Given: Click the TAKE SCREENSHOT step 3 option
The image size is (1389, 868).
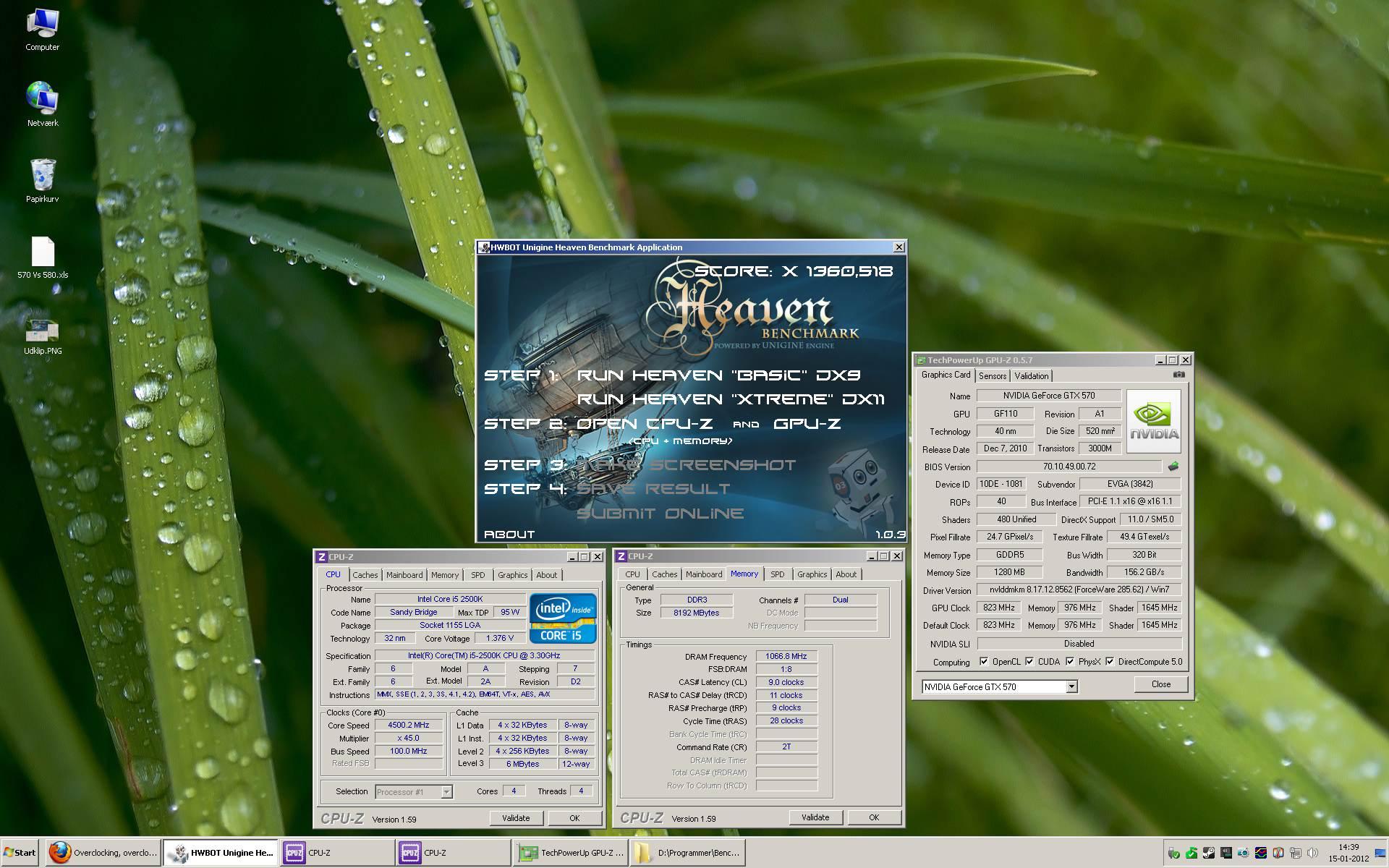Looking at the screenshot, I should tap(686, 464).
